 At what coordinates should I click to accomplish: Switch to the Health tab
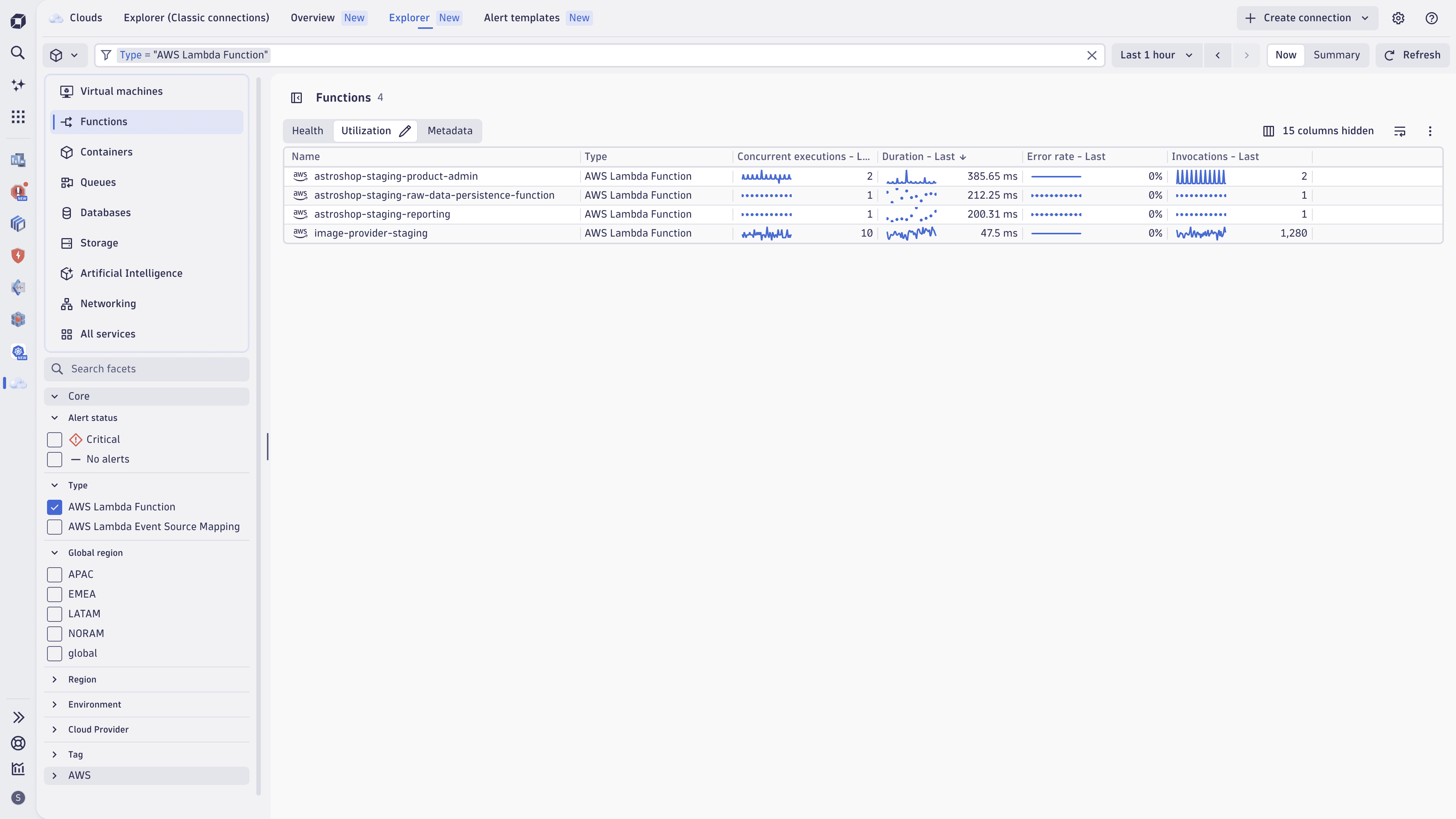[x=308, y=130]
